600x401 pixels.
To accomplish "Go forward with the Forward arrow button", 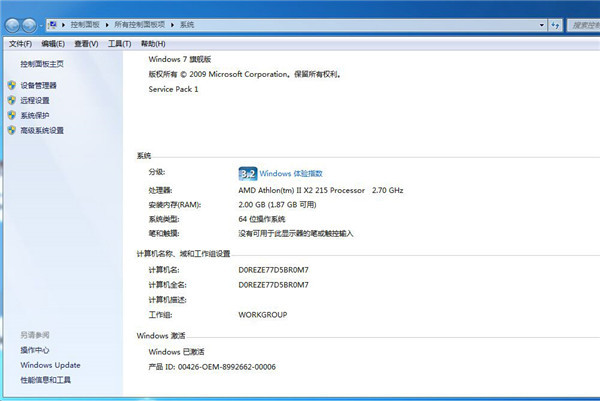I will point(29,25).
